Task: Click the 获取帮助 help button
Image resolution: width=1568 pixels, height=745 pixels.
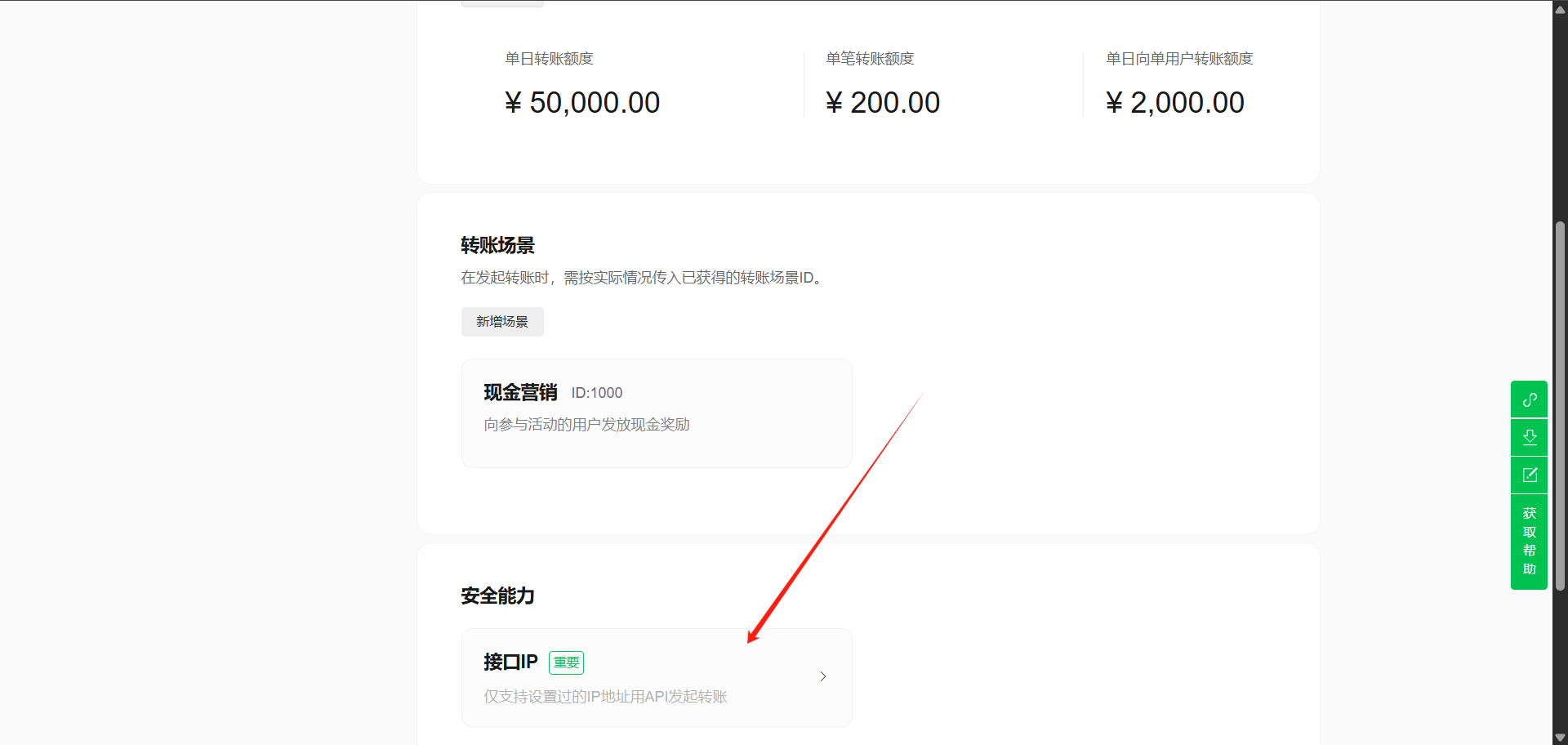Action: (x=1529, y=541)
